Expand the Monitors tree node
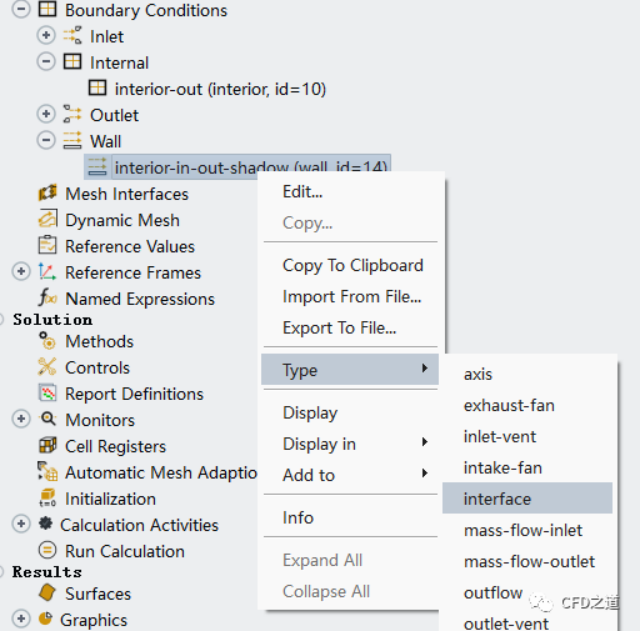 click(x=21, y=420)
